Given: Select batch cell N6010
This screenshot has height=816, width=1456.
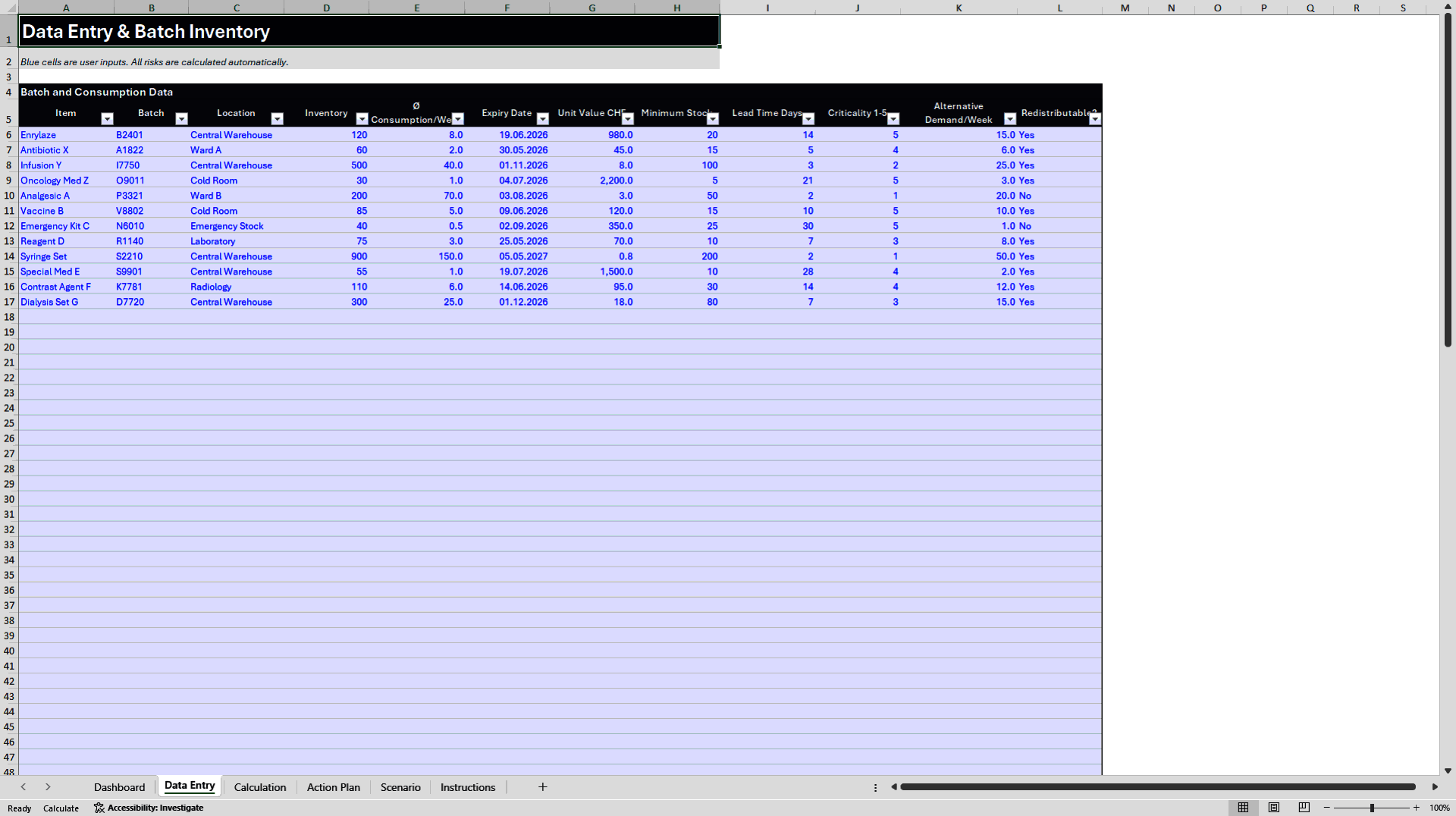Looking at the screenshot, I should 151,226.
